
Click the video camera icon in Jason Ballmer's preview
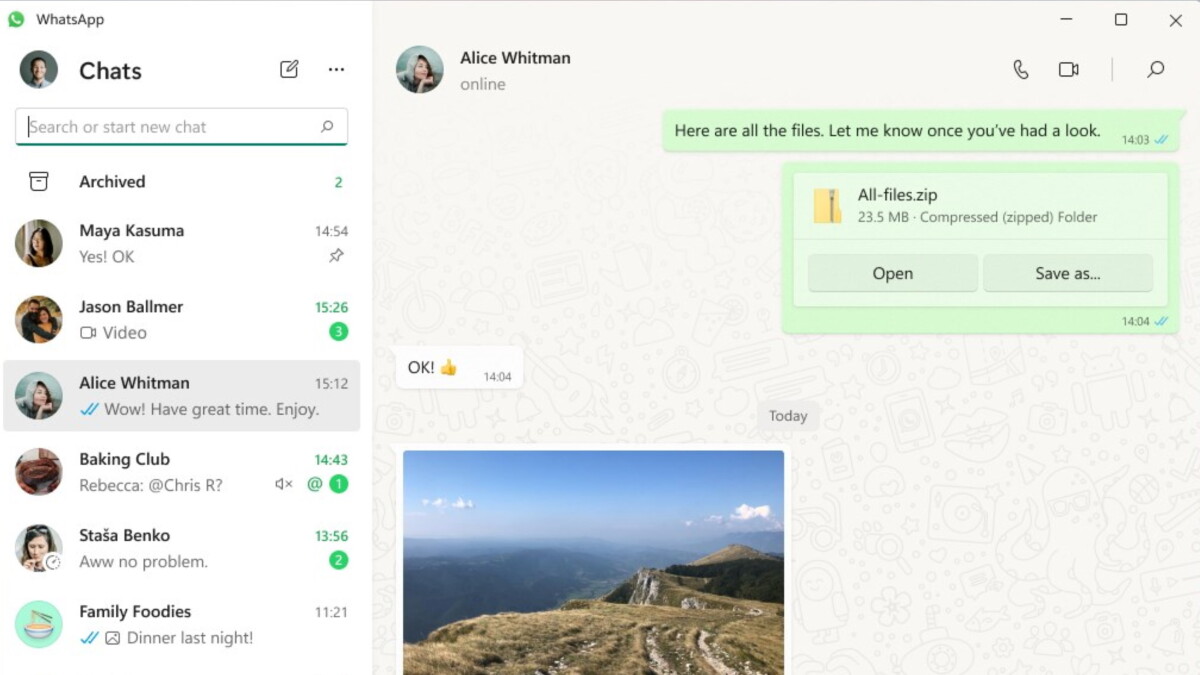click(89, 333)
